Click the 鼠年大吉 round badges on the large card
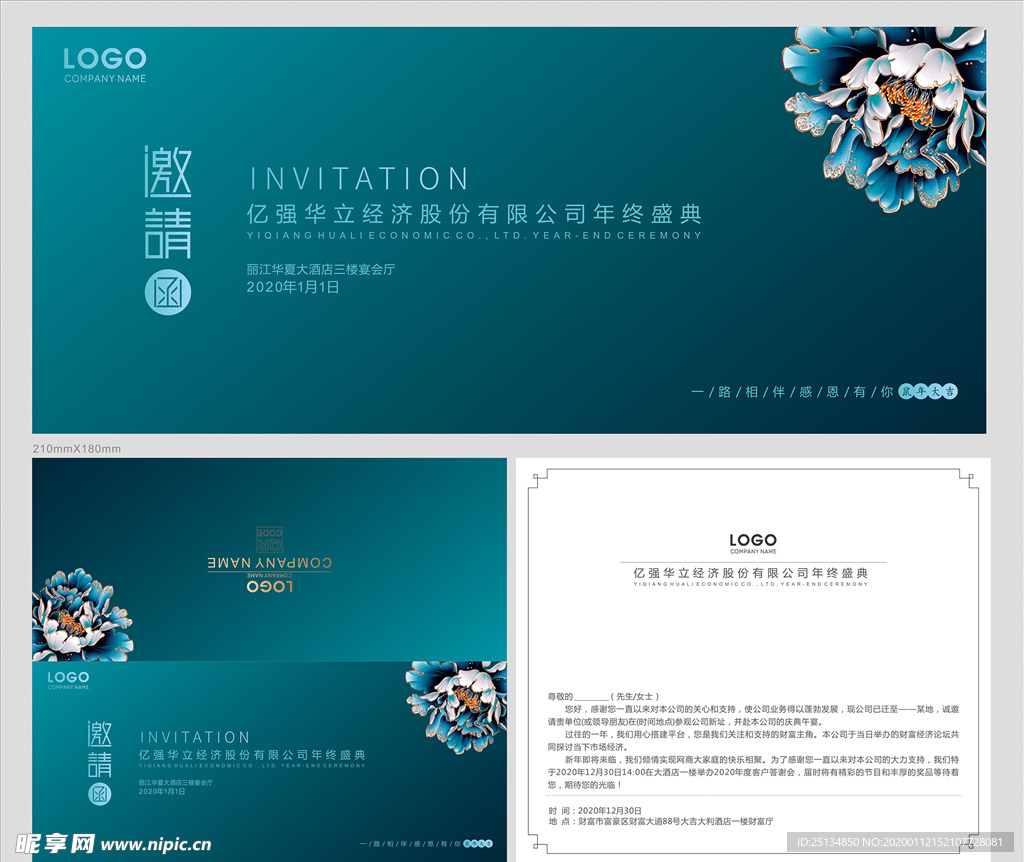This screenshot has height=862, width=1024. 928,391
